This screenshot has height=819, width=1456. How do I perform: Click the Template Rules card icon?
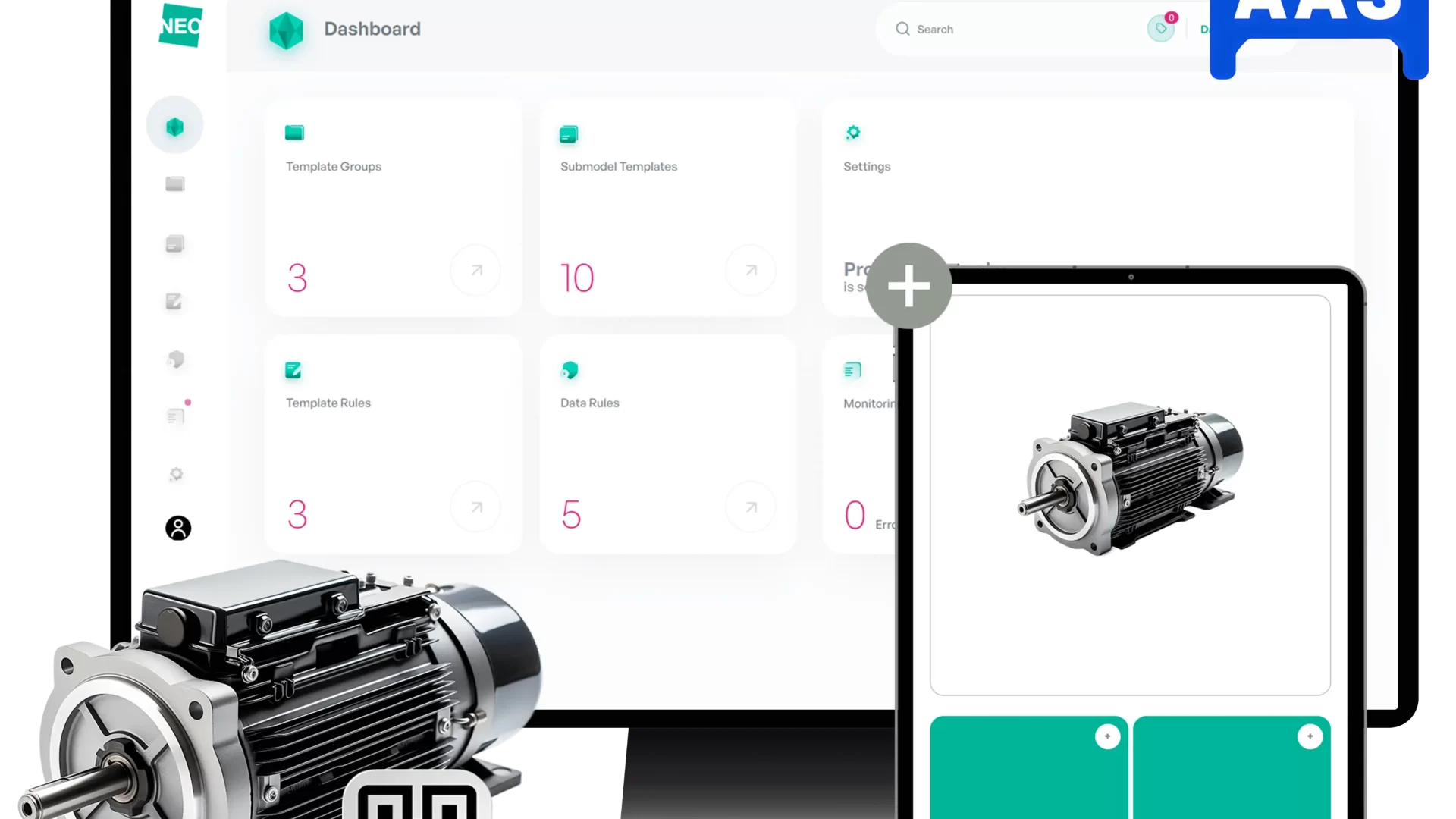pos(293,370)
